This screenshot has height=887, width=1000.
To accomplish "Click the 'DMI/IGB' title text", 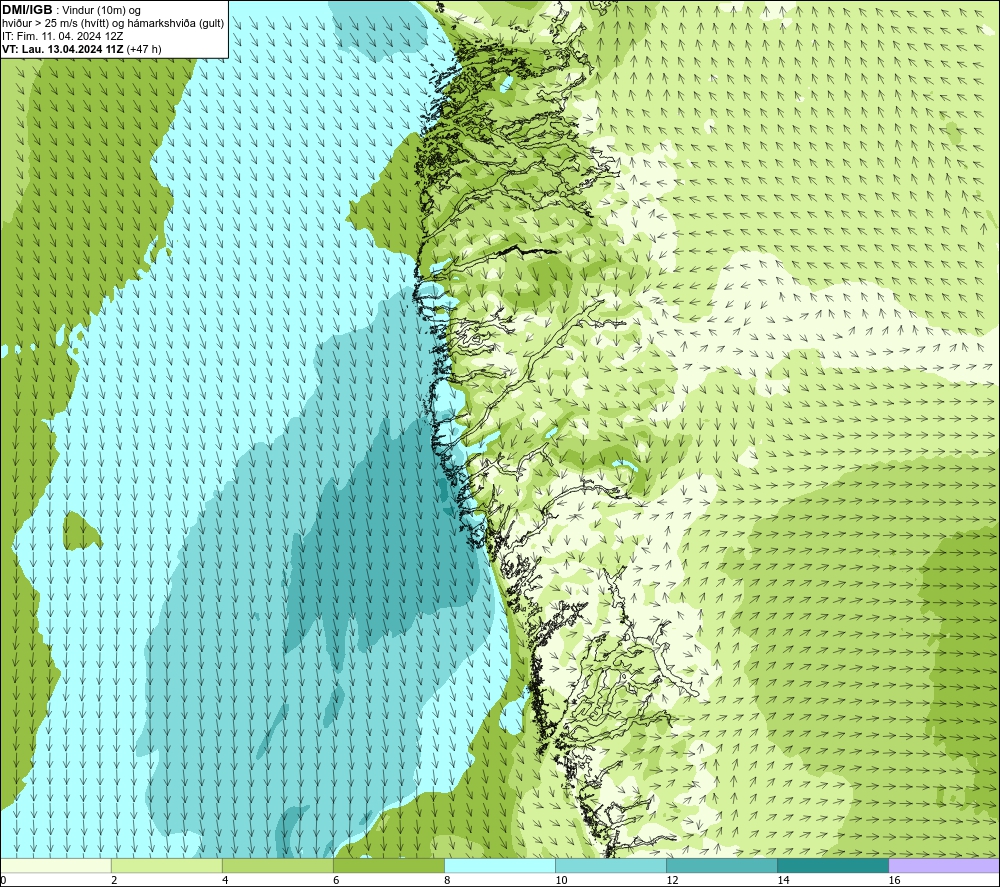I will (x=27, y=10).
